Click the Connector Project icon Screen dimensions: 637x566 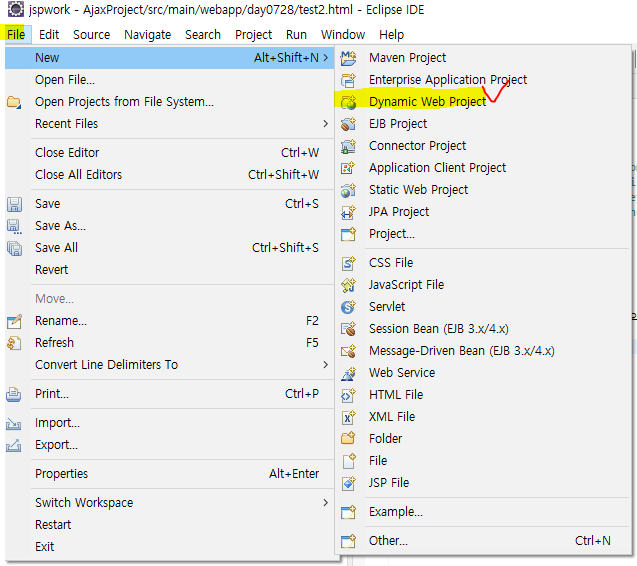(348, 146)
